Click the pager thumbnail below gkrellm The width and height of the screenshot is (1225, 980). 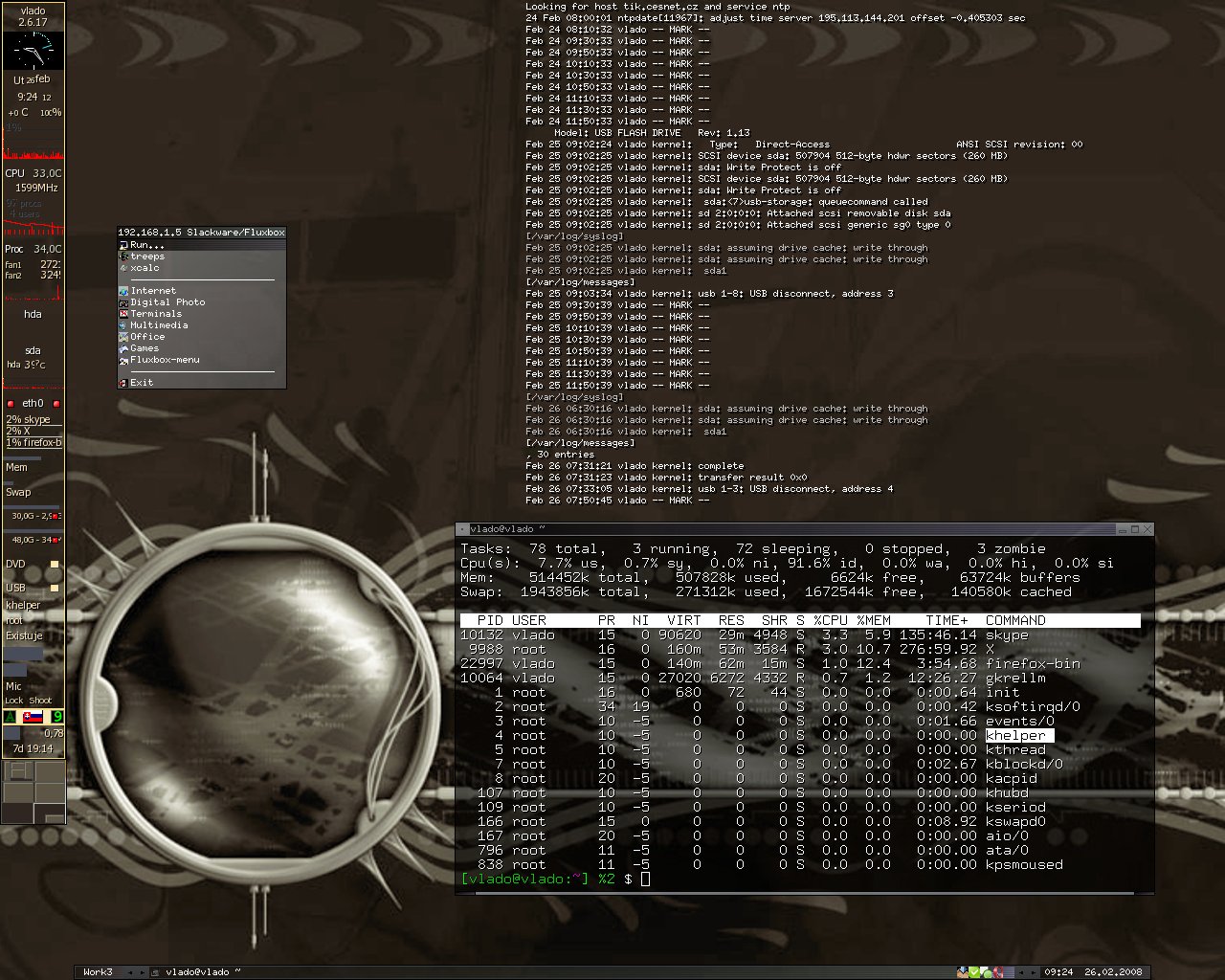[33, 791]
